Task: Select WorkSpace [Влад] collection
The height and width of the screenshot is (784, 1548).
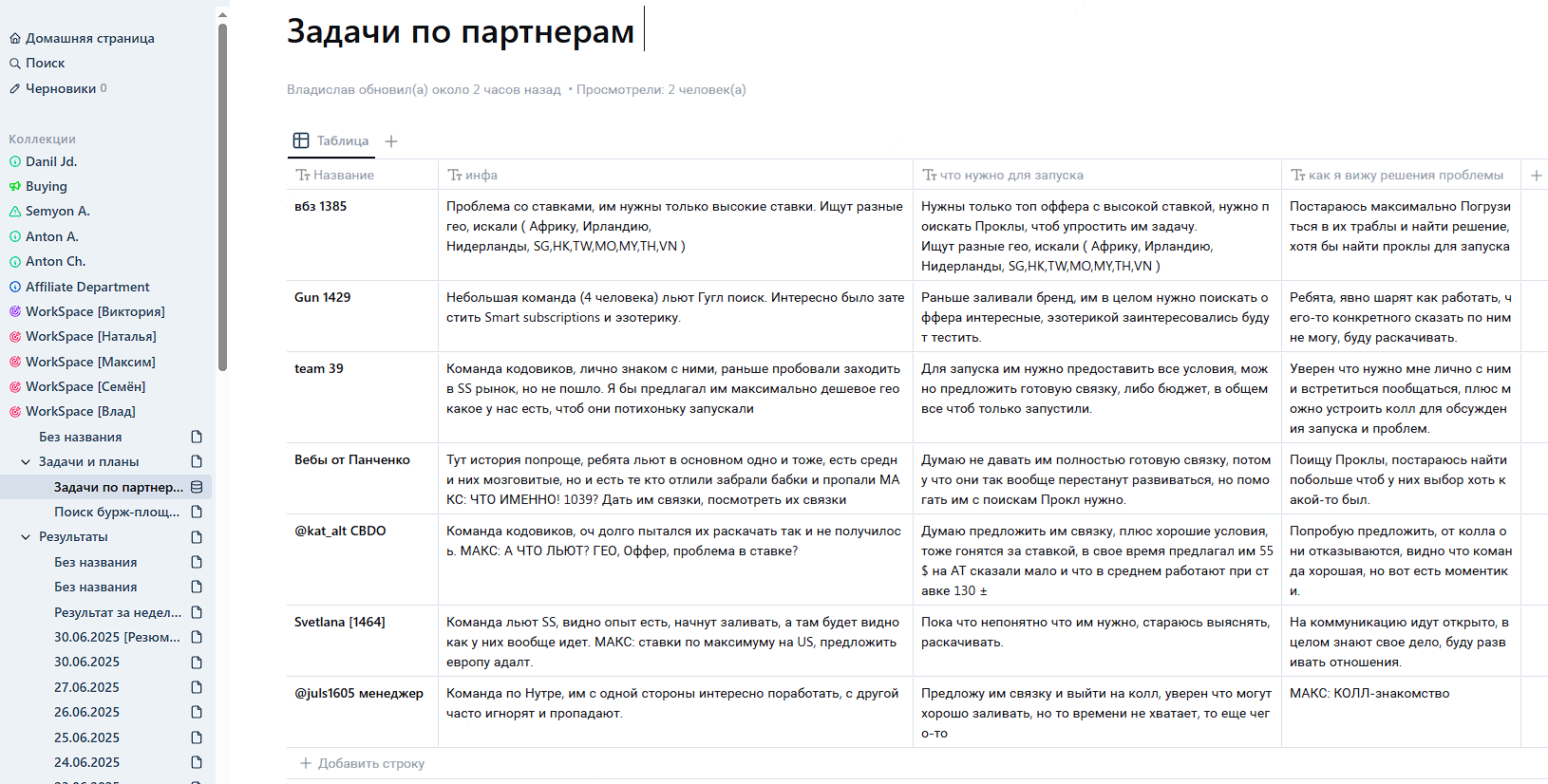Action: [81, 411]
